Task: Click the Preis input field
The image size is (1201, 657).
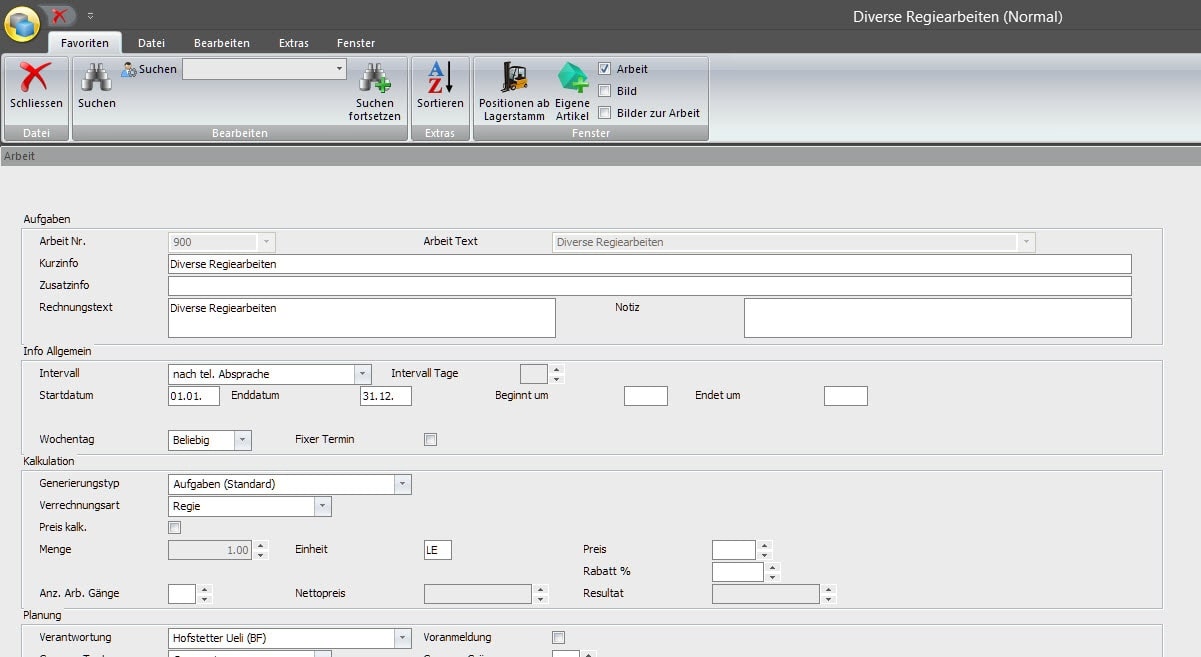Action: coord(734,550)
